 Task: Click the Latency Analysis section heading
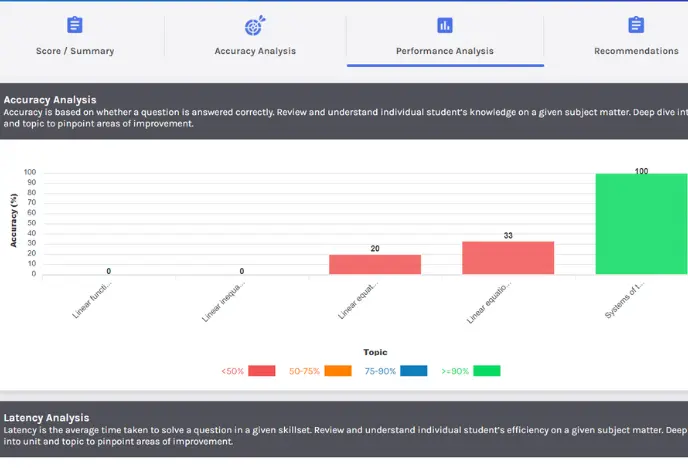pos(47,417)
